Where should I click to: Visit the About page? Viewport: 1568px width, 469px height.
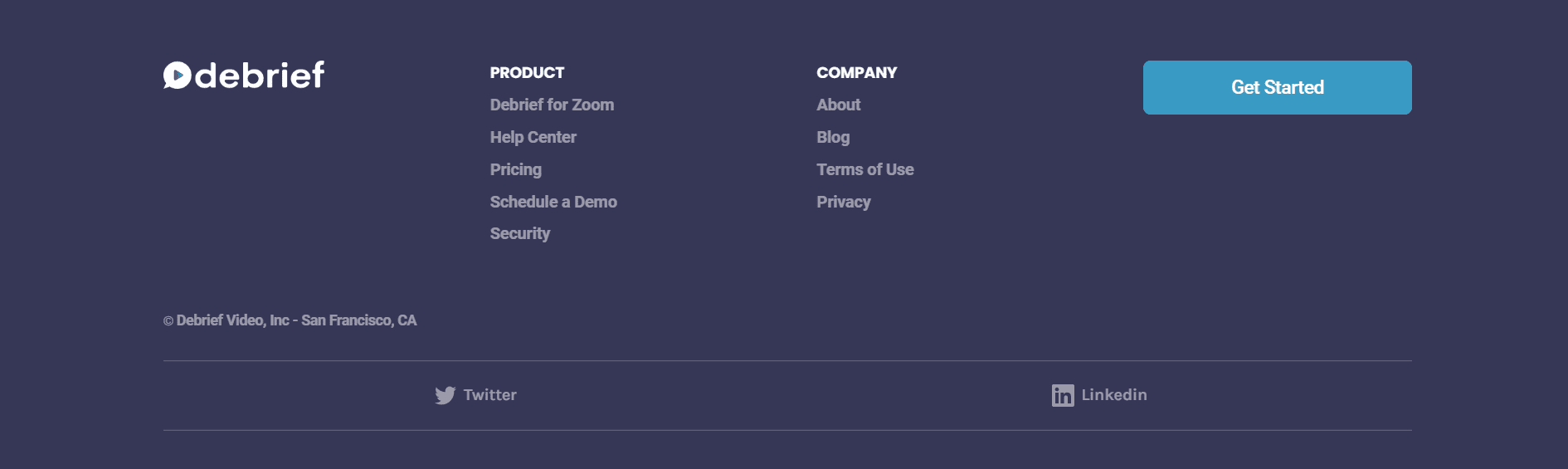click(838, 105)
